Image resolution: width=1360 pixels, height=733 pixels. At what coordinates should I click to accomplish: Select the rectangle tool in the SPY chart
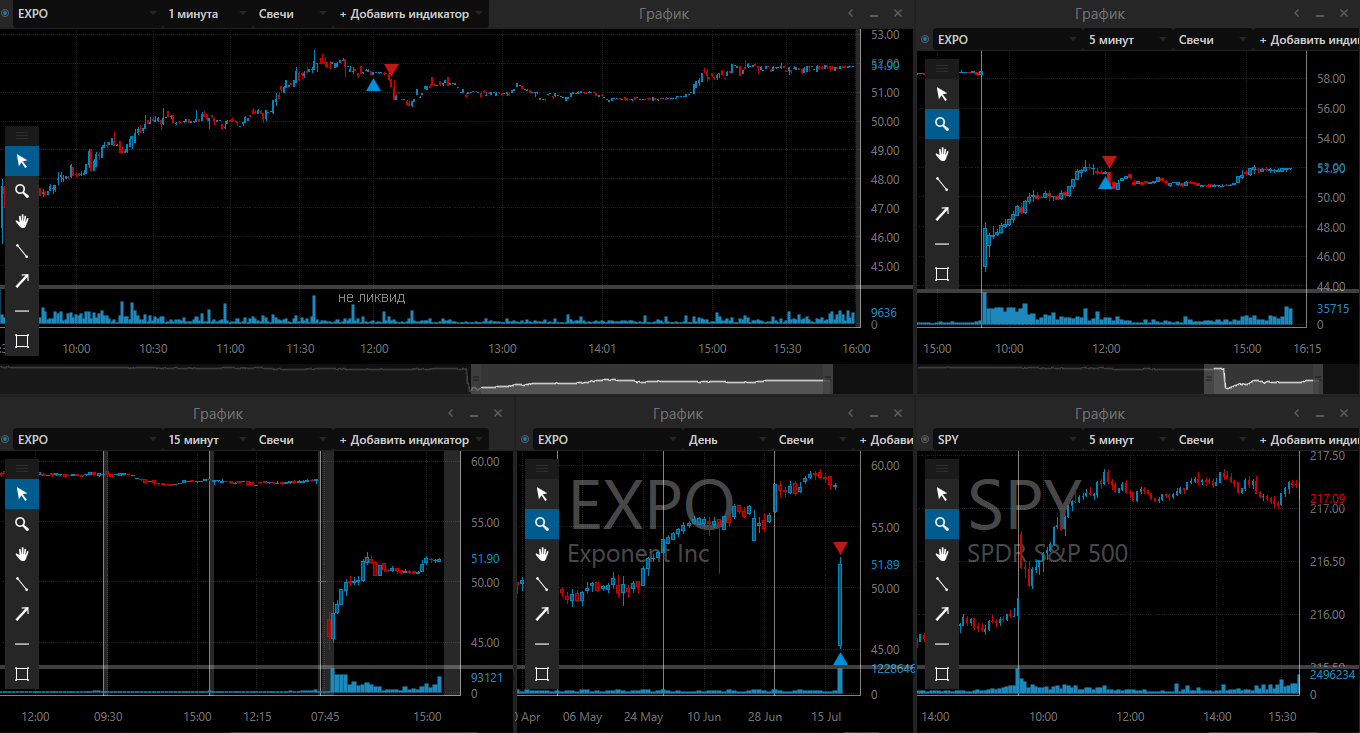click(x=941, y=674)
